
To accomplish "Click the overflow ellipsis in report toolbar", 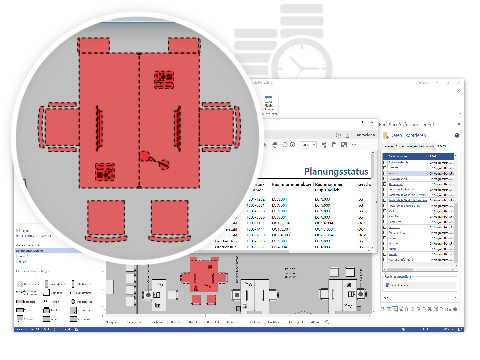I will [354, 145].
